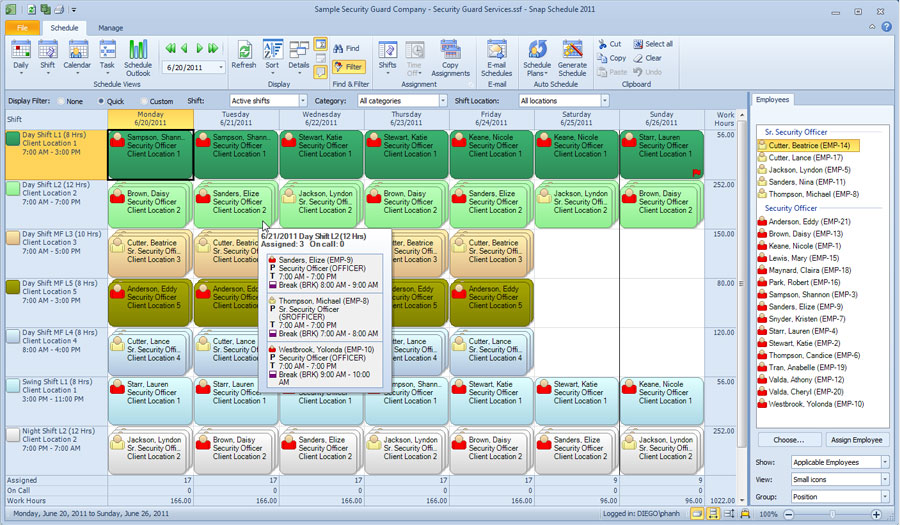Click Select all
This screenshot has width=900, height=525.
[653, 44]
